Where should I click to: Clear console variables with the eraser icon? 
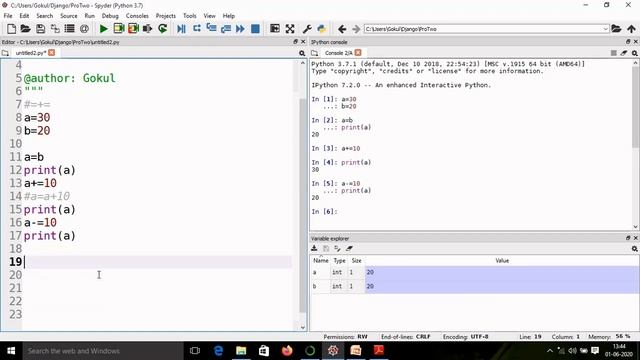pos(624,53)
